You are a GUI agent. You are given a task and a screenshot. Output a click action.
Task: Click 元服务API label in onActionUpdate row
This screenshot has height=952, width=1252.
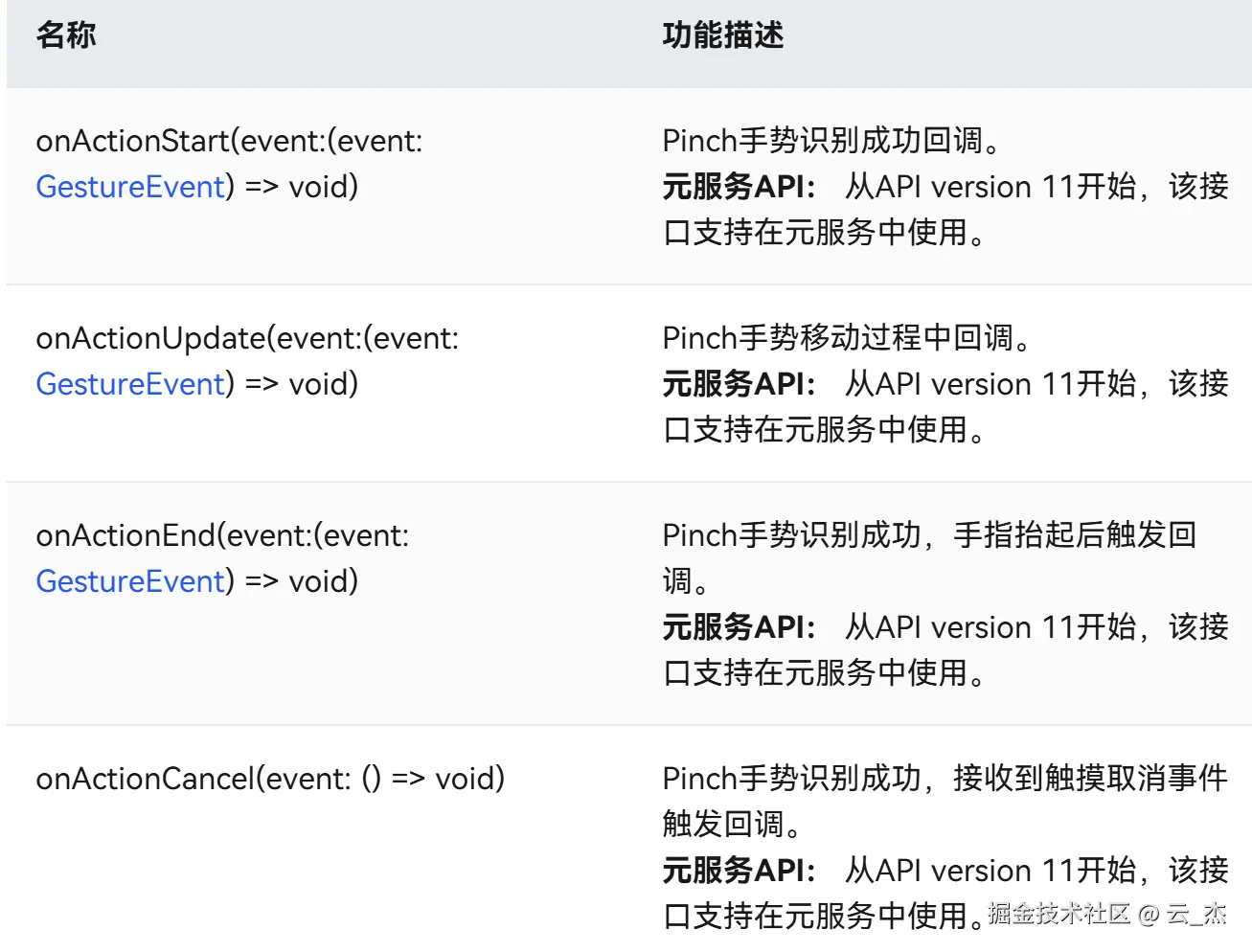point(739,383)
